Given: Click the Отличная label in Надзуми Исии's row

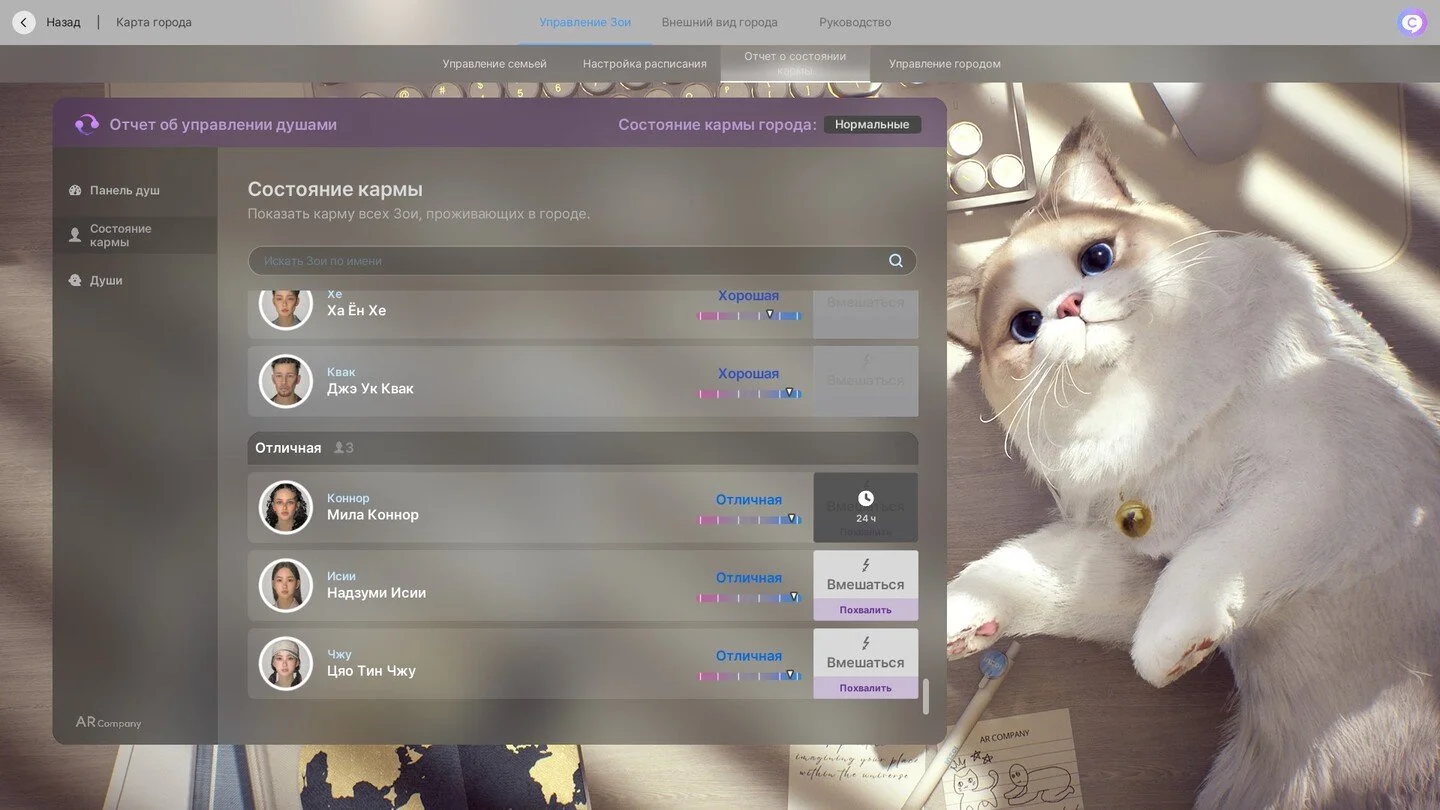Looking at the screenshot, I should [x=749, y=578].
